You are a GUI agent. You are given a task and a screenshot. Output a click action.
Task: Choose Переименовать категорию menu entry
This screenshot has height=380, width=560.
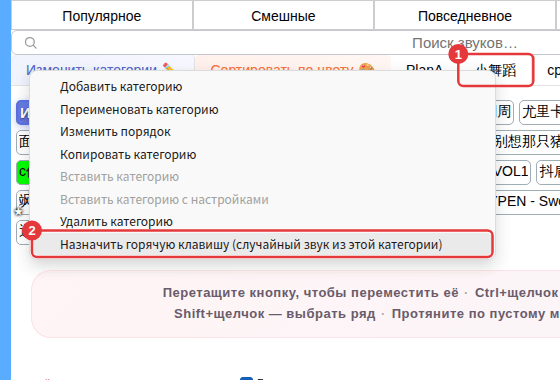tap(262, 109)
